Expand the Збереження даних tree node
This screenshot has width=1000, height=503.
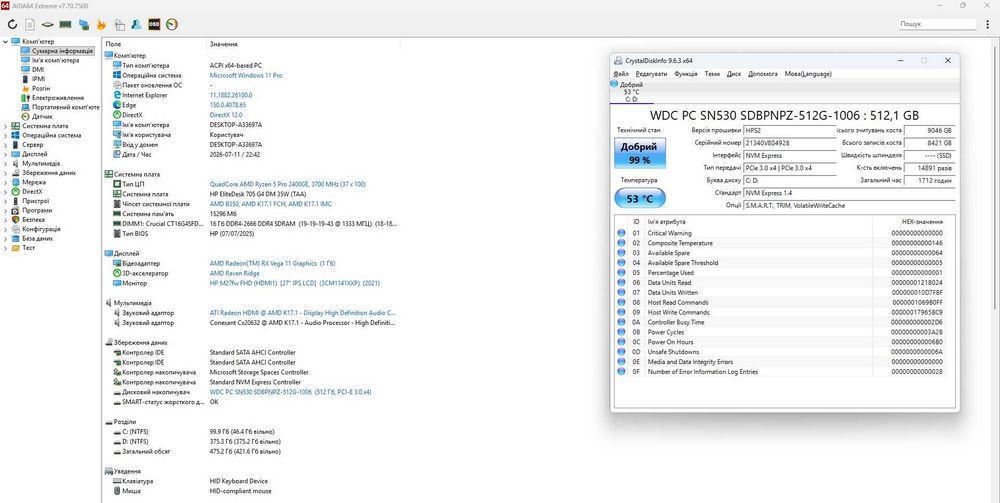[x=6, y=173]
